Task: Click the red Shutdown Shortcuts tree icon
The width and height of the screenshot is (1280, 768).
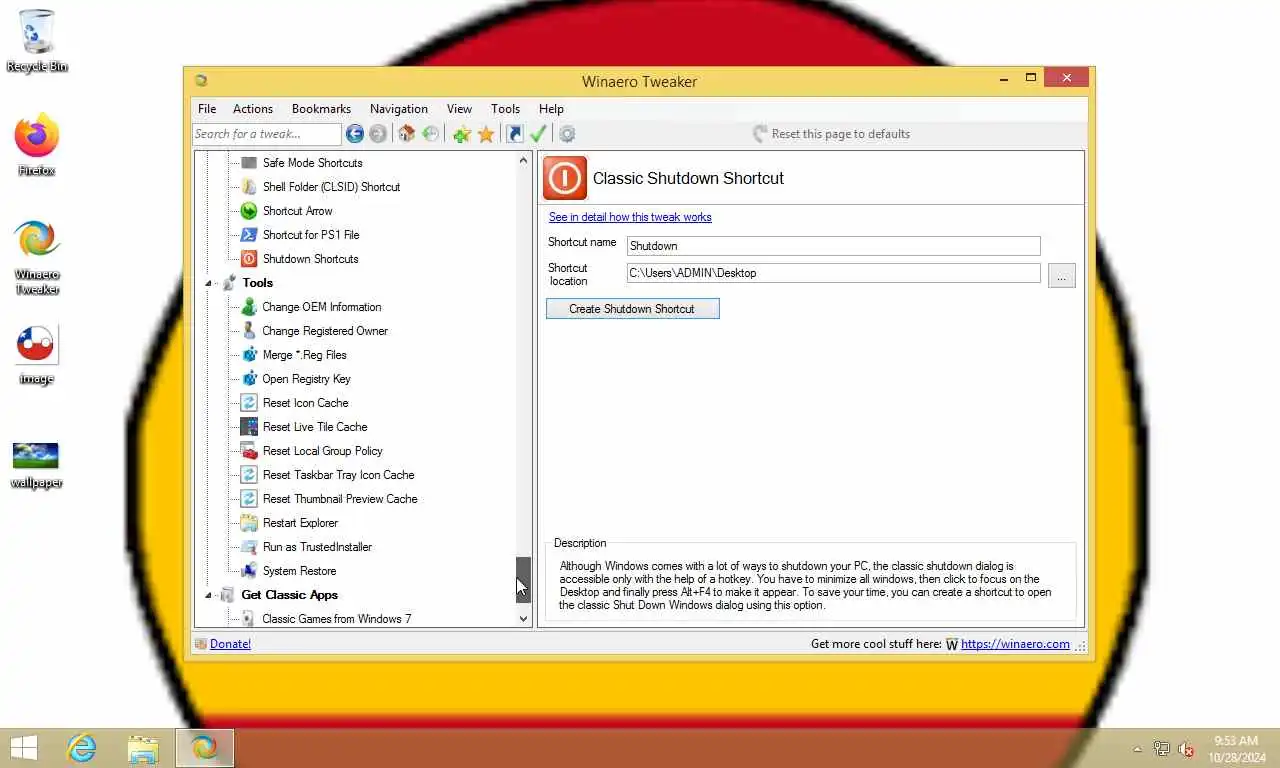Action: 249,259
